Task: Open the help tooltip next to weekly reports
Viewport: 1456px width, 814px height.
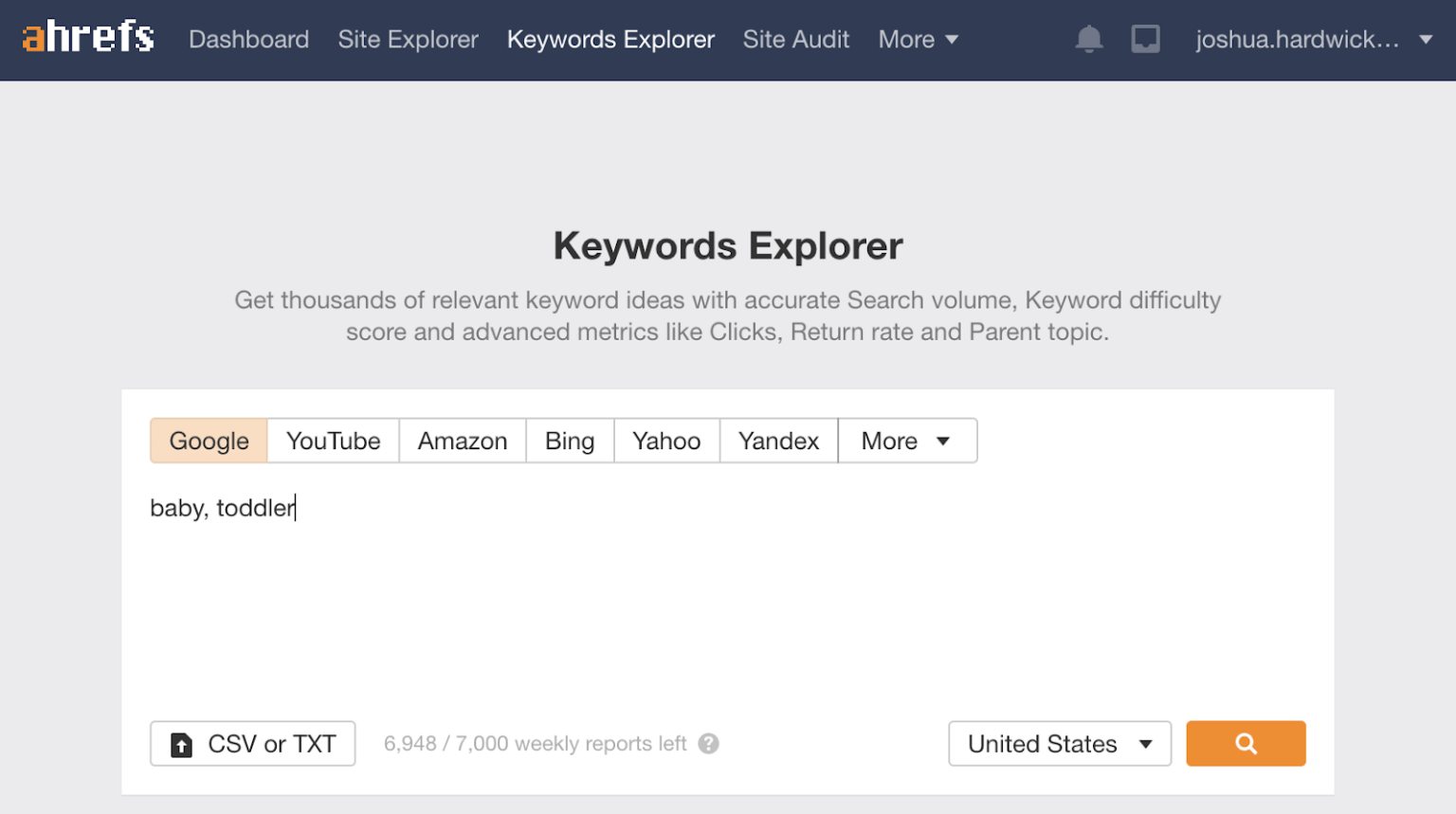Action: [x=707, y=744]
